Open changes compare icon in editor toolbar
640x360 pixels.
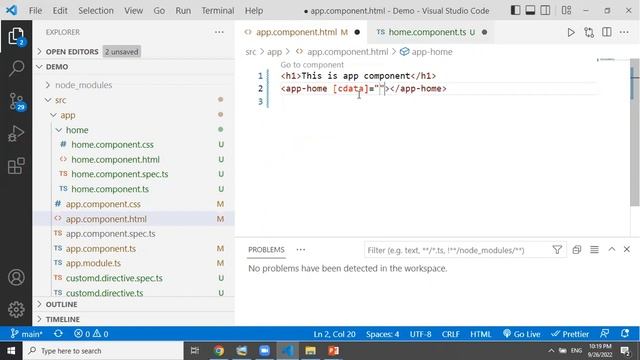pos(589,32)
